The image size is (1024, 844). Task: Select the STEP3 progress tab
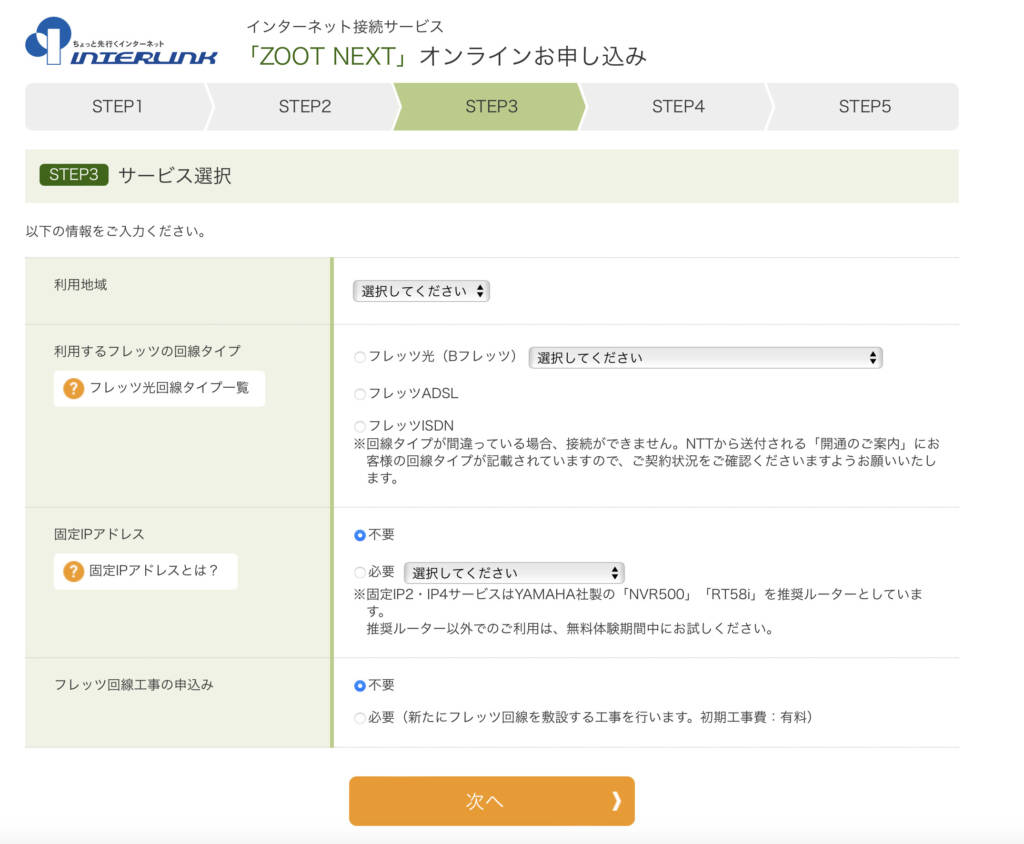tap(491, 106)
